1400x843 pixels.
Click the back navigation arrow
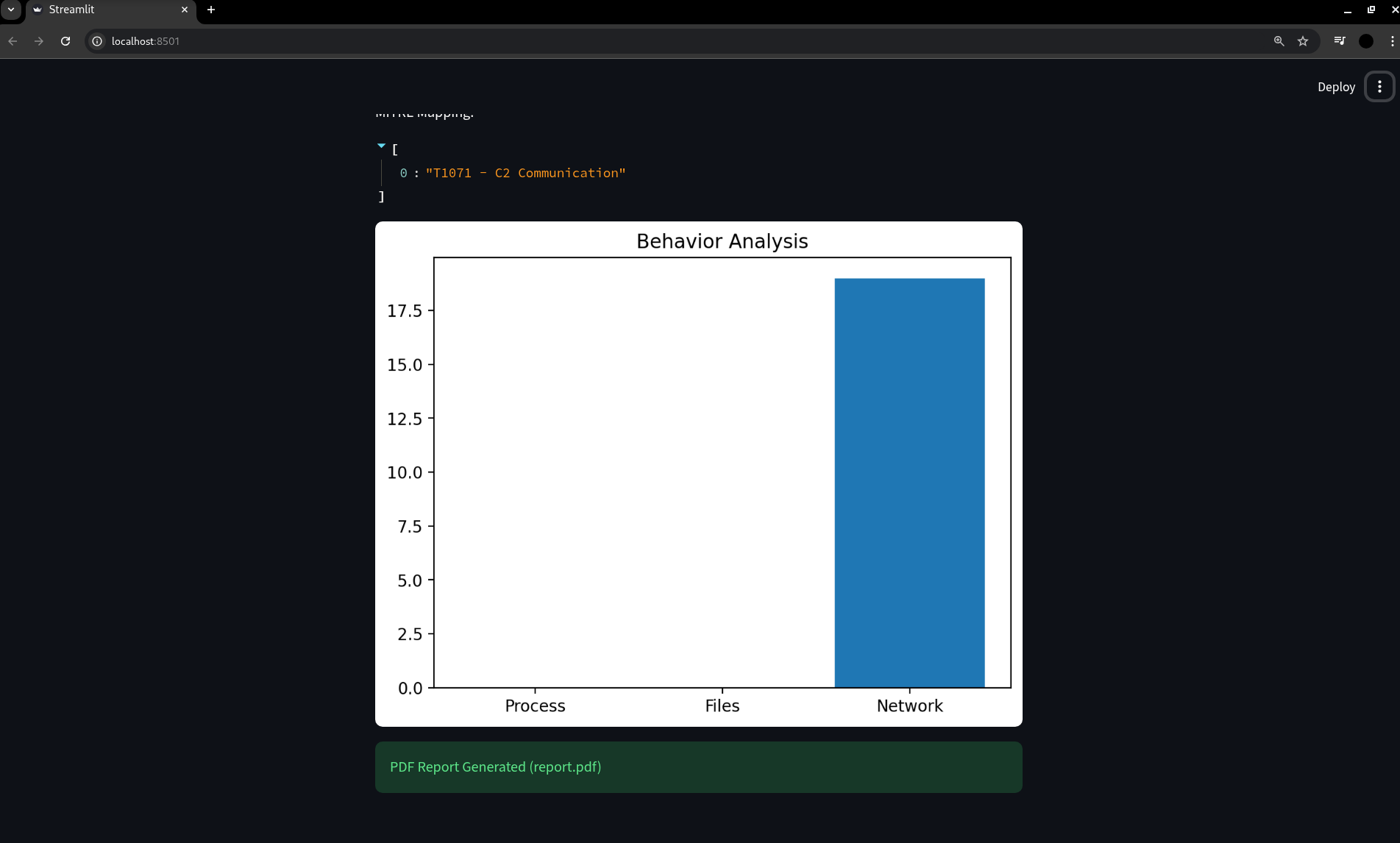13,41
